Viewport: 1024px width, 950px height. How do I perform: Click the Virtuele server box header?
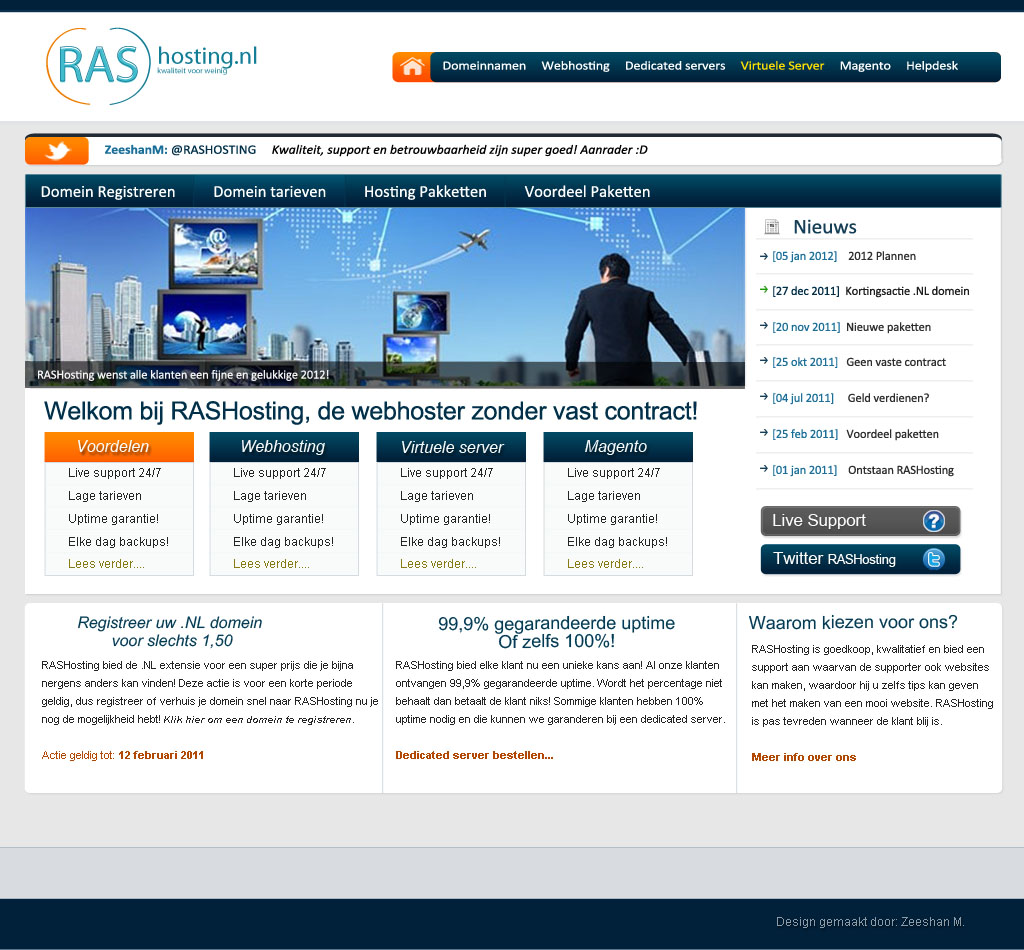coord(451,447)
